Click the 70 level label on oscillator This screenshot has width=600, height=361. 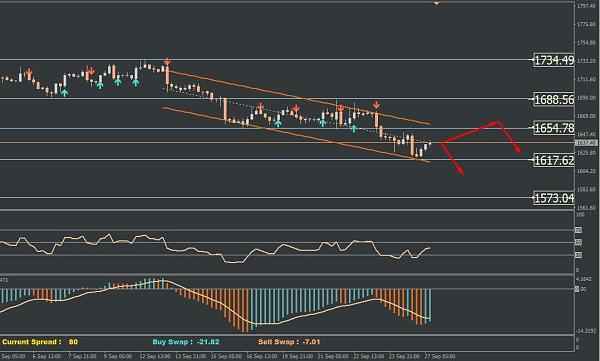pos(579,230)
